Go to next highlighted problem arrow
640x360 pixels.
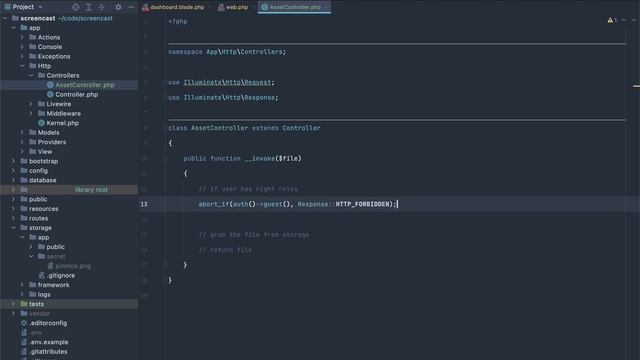[633, 20]
